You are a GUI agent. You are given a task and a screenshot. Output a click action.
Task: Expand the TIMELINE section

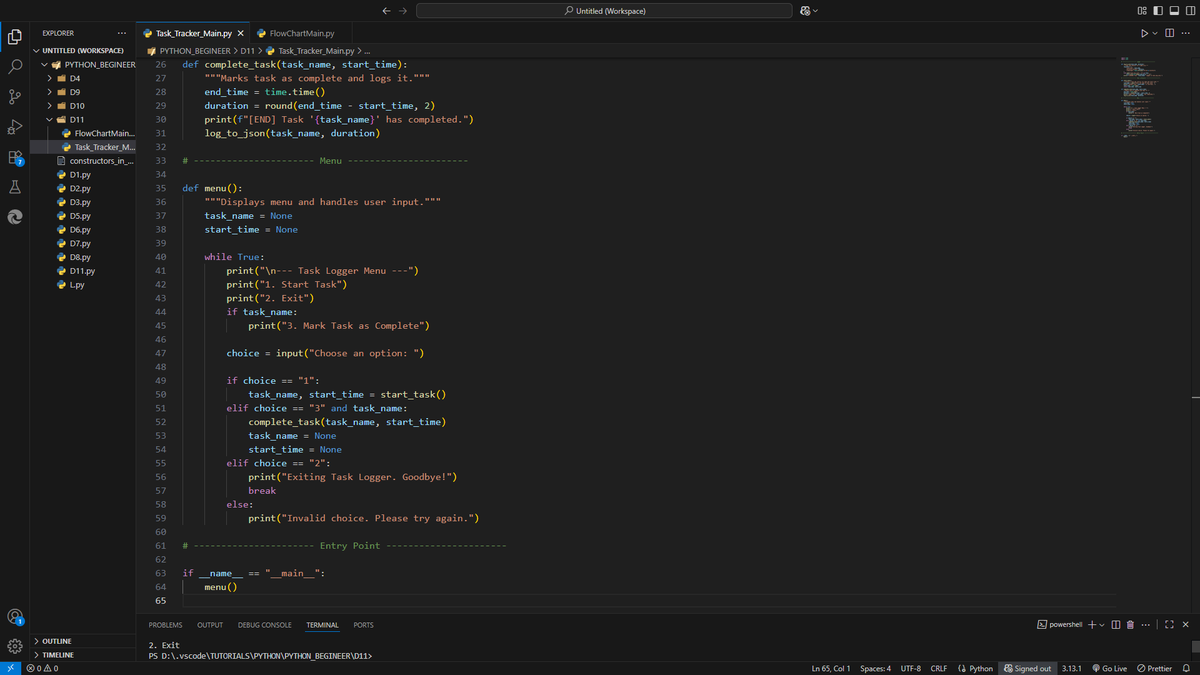click(x=57, y=655)
